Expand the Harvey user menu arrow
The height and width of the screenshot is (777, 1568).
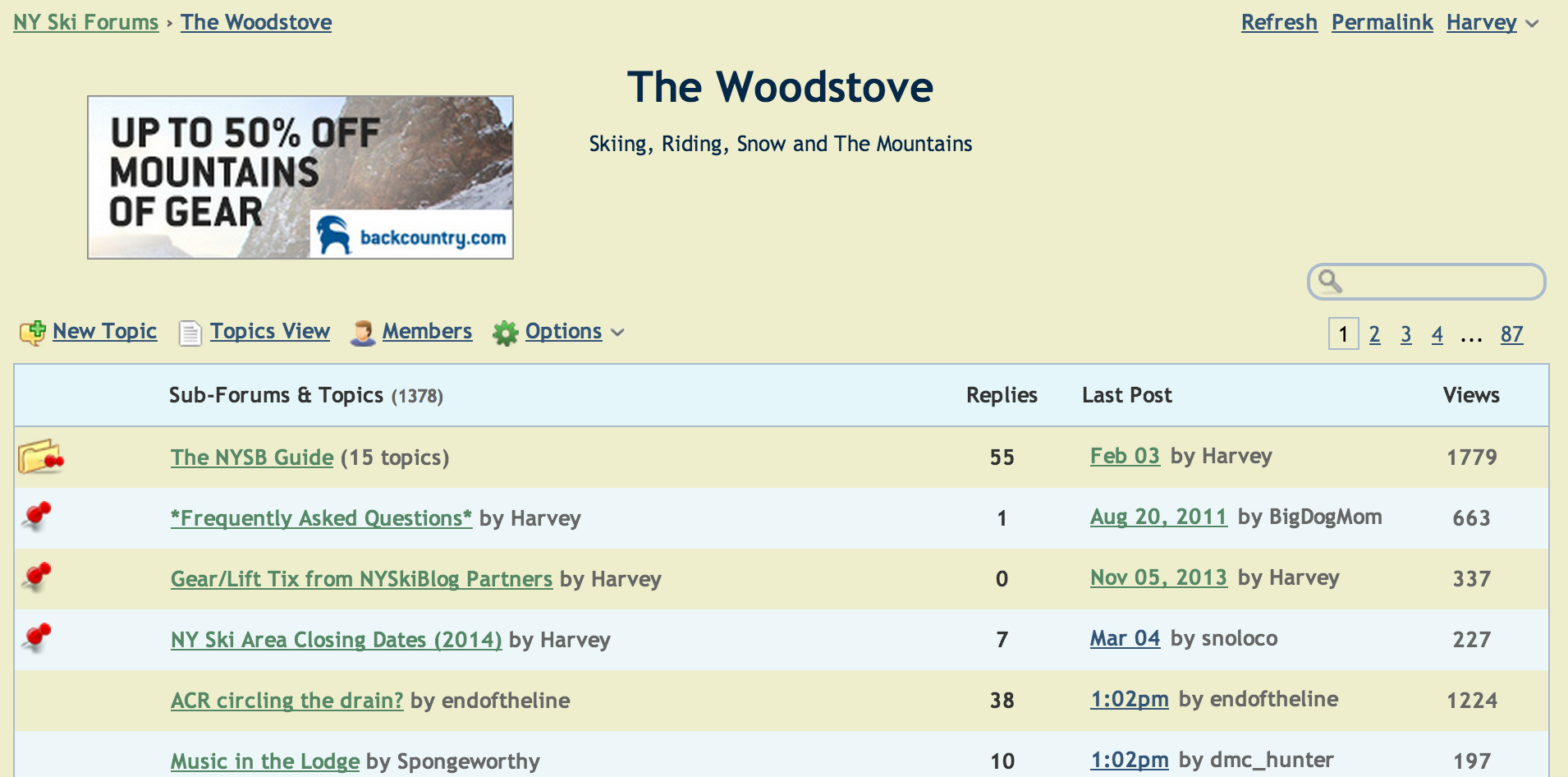click(1532, 24)
